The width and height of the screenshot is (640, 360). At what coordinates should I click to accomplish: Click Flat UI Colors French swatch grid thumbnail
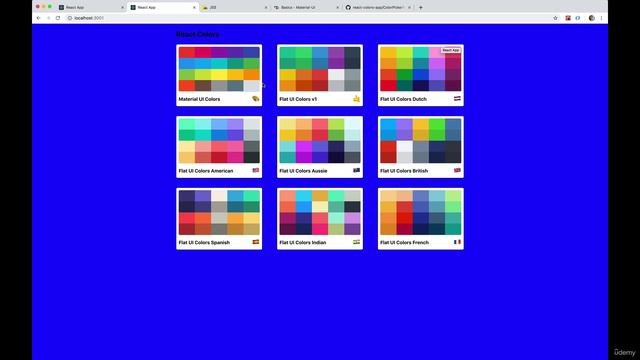[x=421, y=212]
